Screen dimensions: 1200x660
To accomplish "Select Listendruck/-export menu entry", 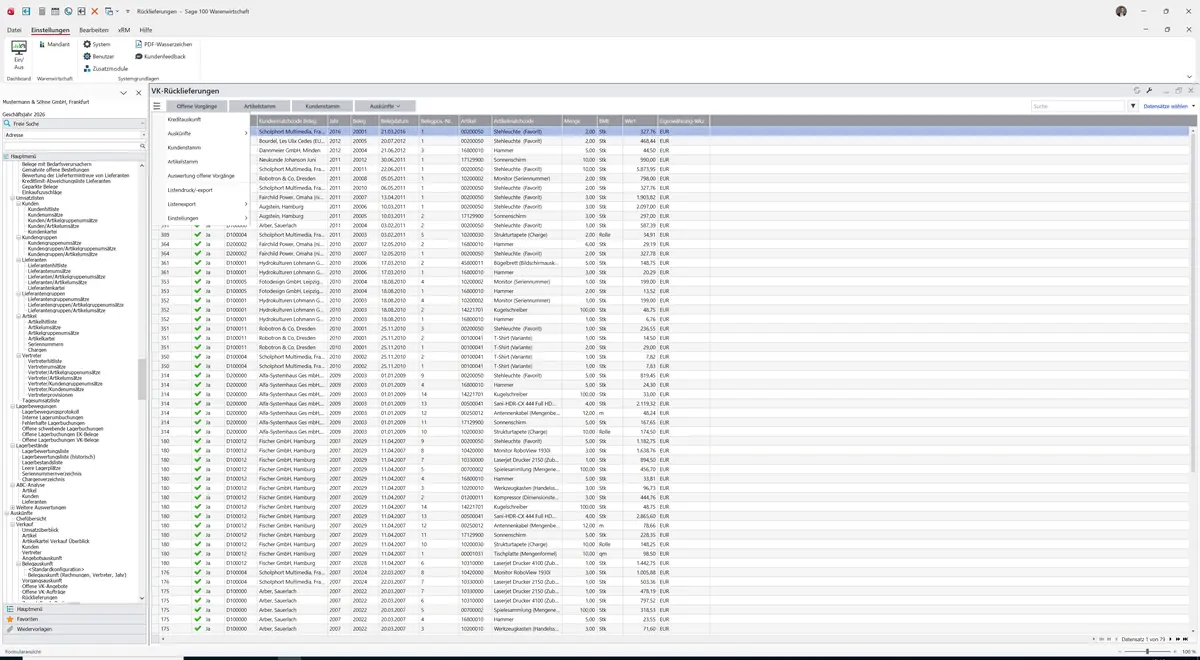I will tap(208, 190).
